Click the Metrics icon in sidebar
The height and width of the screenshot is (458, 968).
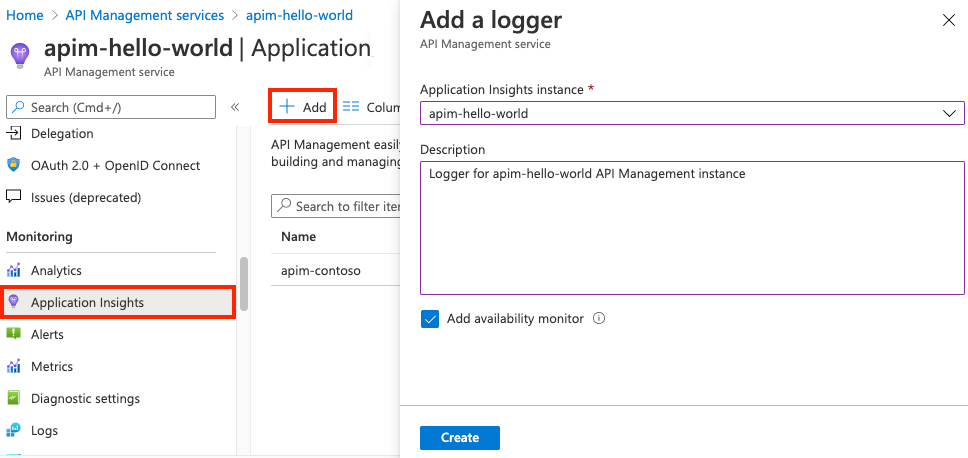pyautogui.click(x=14, y=367)
